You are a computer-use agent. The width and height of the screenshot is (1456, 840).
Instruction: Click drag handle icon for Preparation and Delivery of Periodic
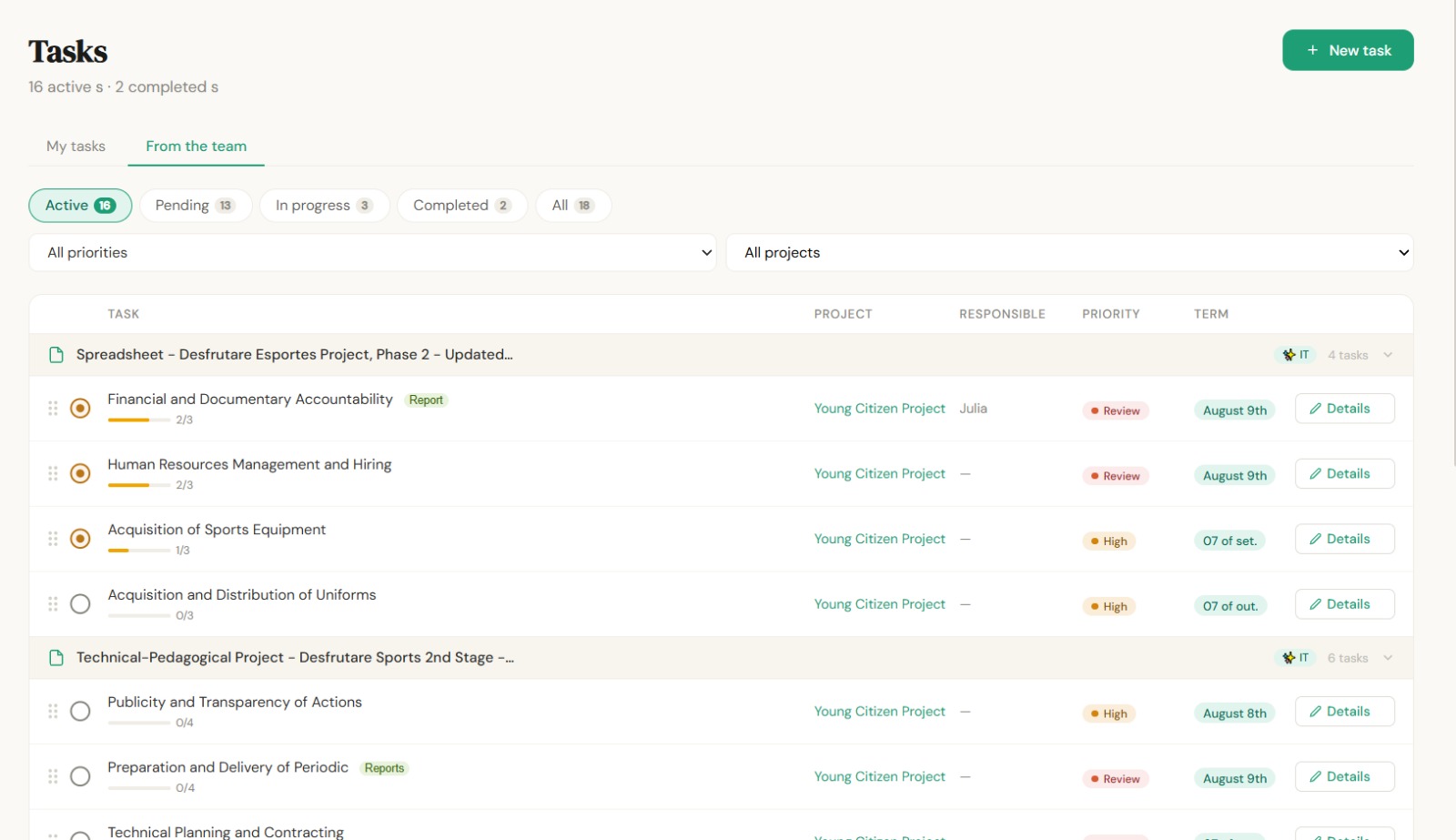(x=53, y=776)
